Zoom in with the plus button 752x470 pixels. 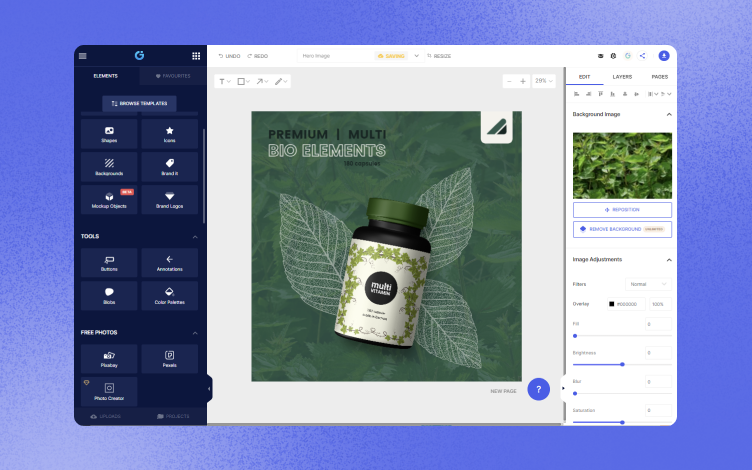pos(523,82)
